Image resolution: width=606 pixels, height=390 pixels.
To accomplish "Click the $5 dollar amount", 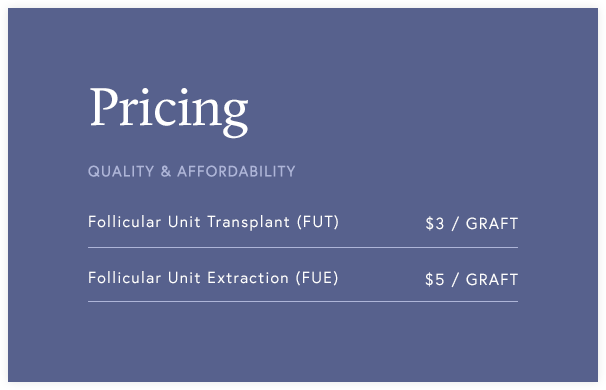I will pos(435,279).
